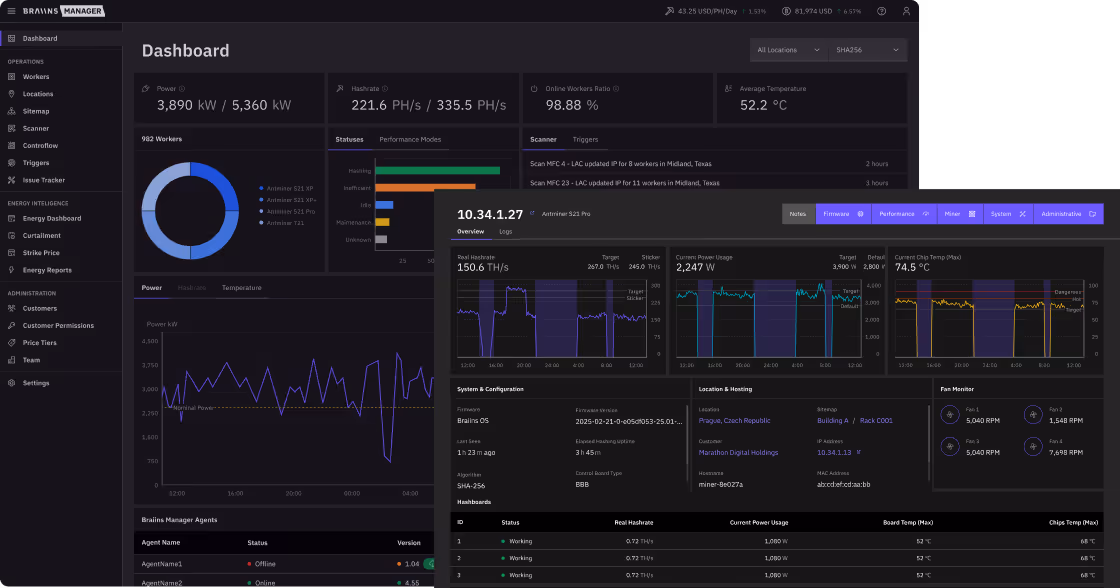Image resolution: width=1120 pixels, height=588 pixels.
Task: Click the Triggers sidebar icon
Action: pos(11,163)
